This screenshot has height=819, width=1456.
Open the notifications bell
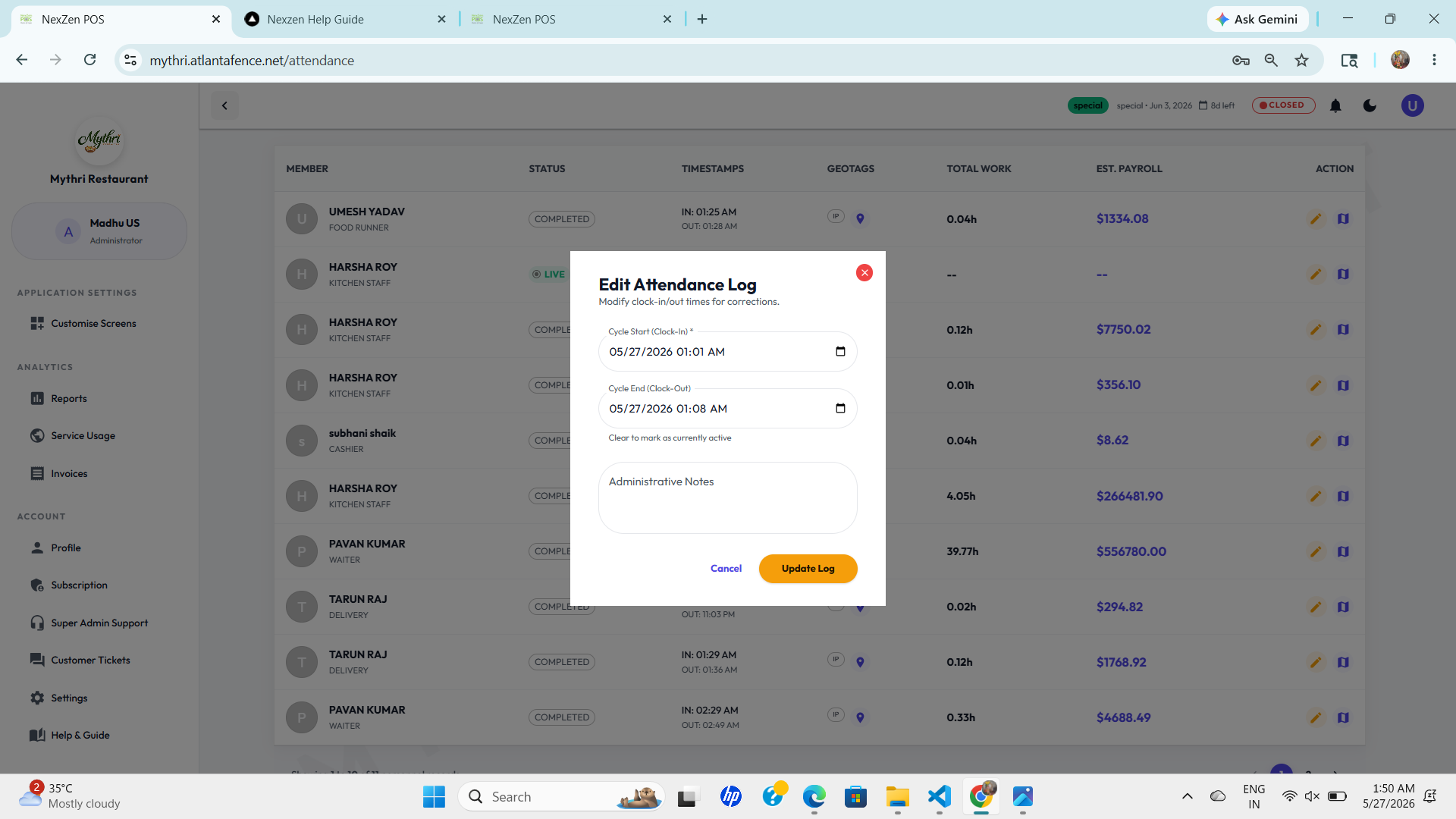(1335, 105)
